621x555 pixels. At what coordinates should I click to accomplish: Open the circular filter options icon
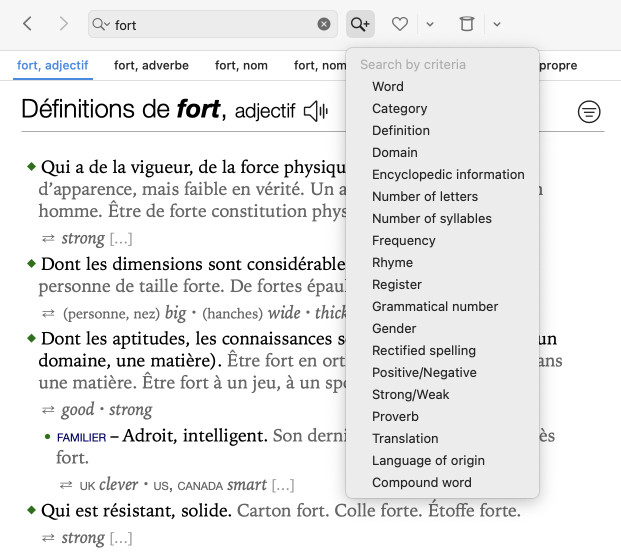(x=590, y=112)
